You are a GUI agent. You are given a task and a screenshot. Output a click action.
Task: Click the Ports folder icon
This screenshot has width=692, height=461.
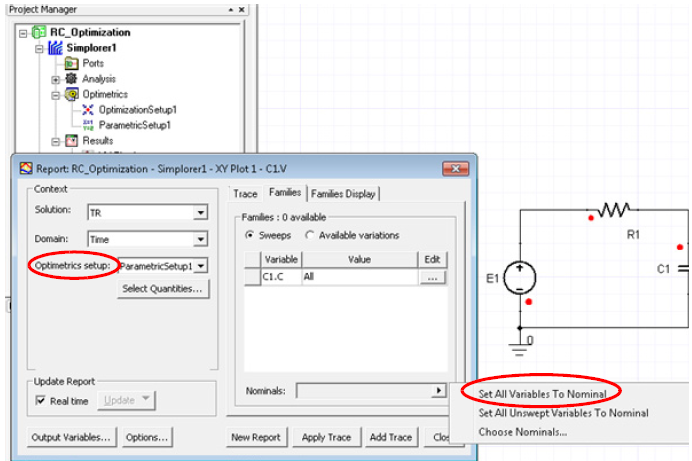click(x=71, y=64)
